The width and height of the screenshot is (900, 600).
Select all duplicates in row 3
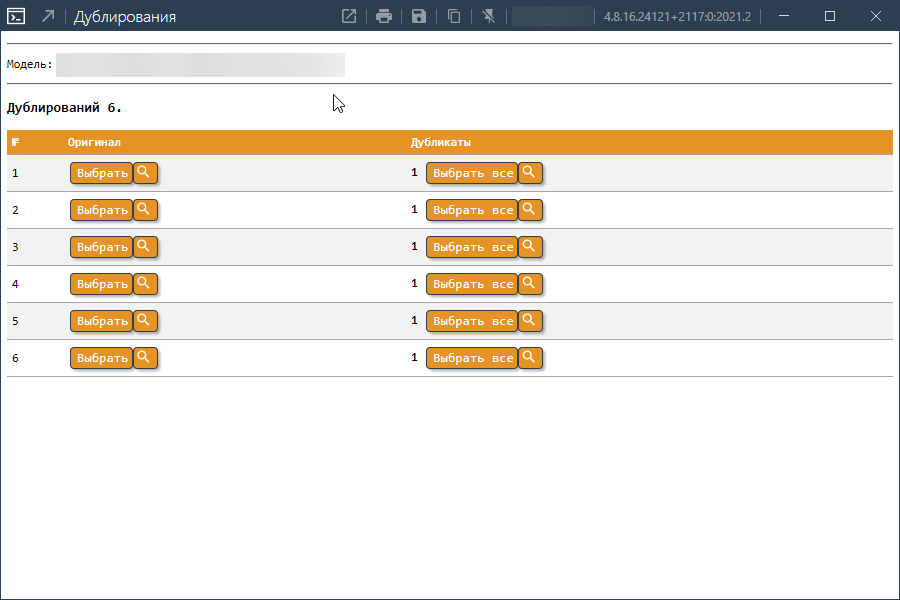472,247
